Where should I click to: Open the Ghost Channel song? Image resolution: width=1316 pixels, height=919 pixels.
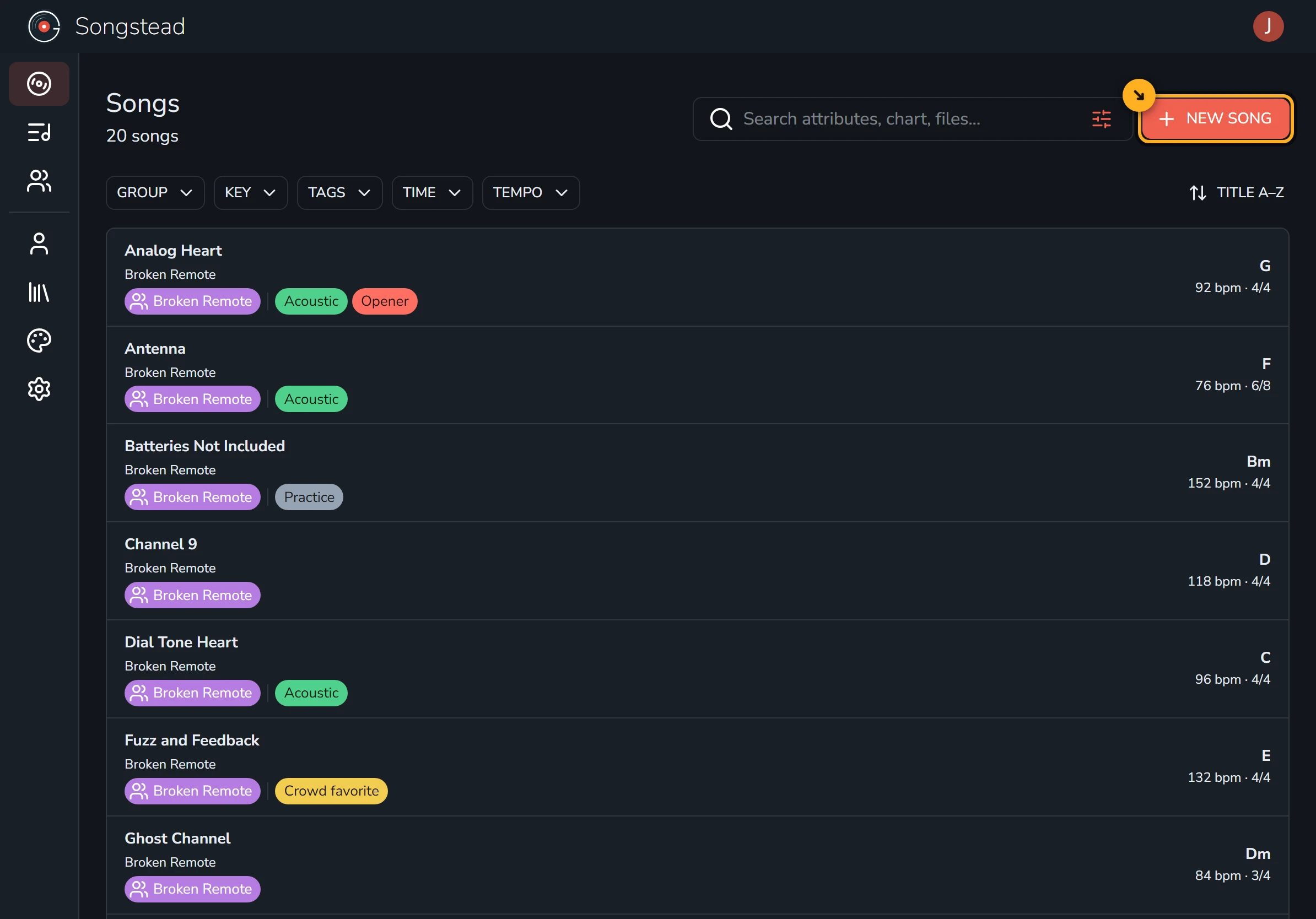[x=697, y=865]
